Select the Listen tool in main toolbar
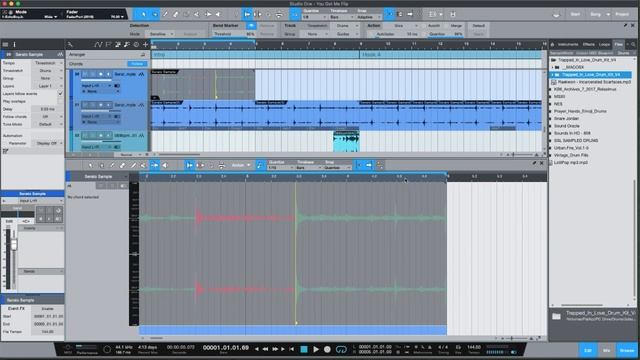 point(218,14)
